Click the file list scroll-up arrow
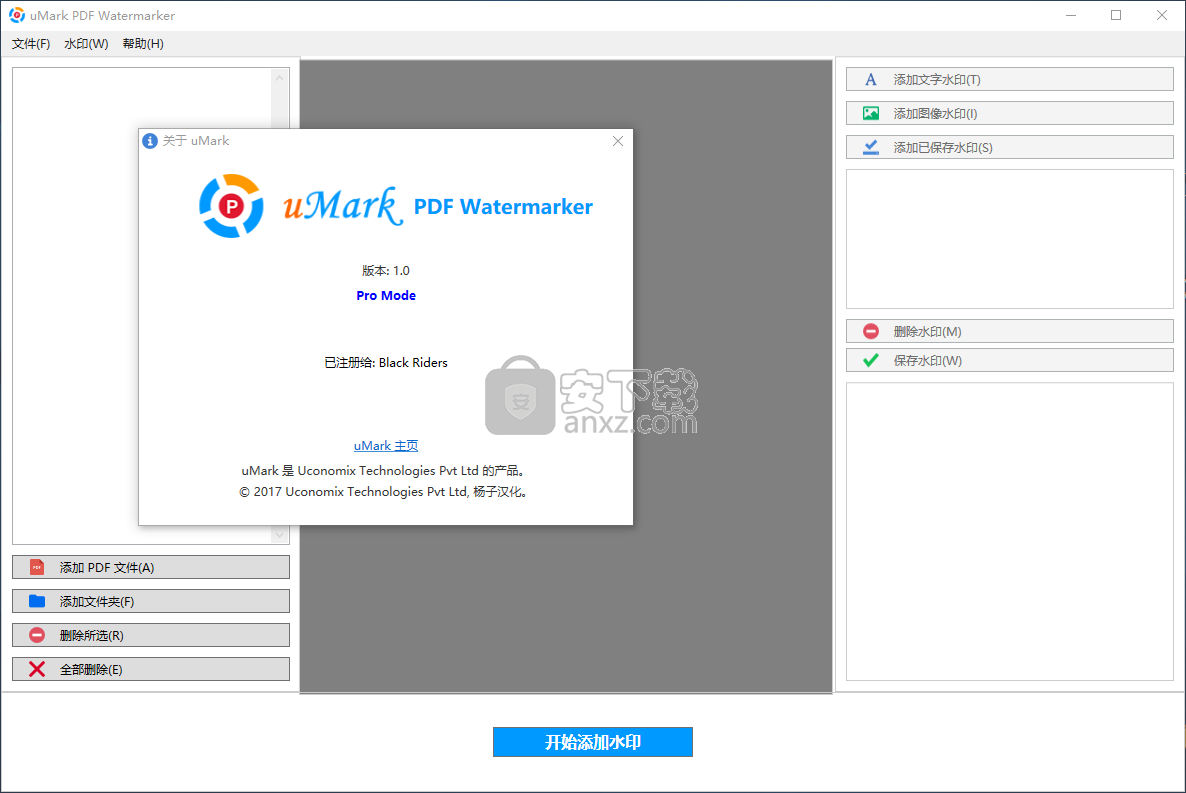This screenshot has width=1186, height=793. click(x=280, y=78)
